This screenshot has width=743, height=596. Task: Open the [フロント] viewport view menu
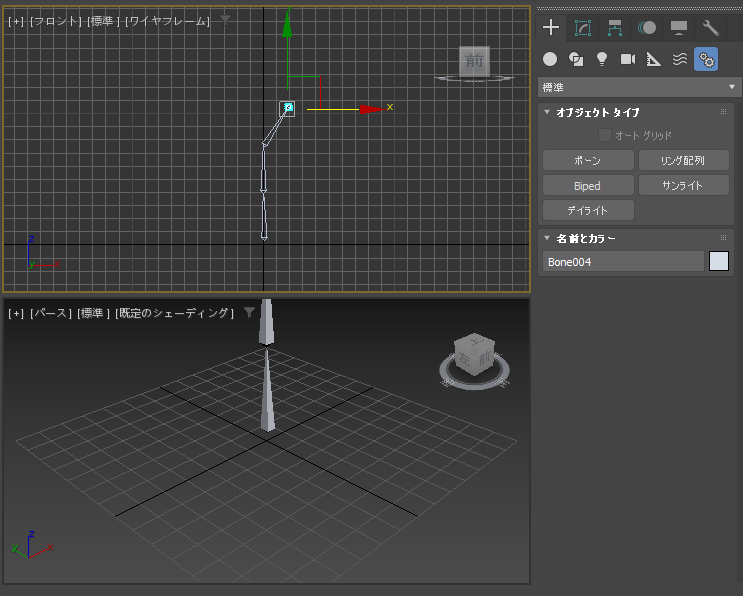coord(55,21)
